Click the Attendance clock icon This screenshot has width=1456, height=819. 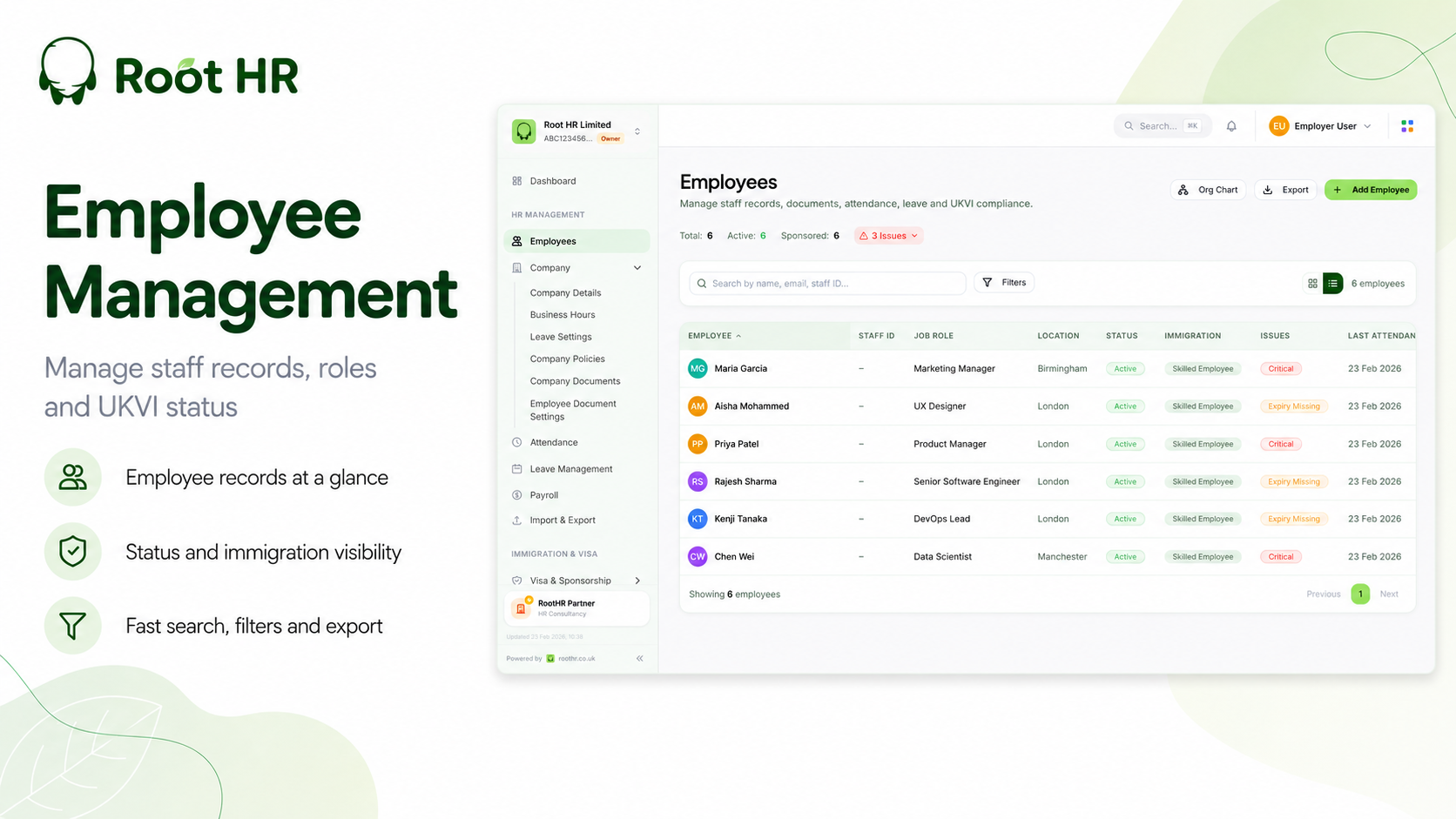[x=517, y=442]
